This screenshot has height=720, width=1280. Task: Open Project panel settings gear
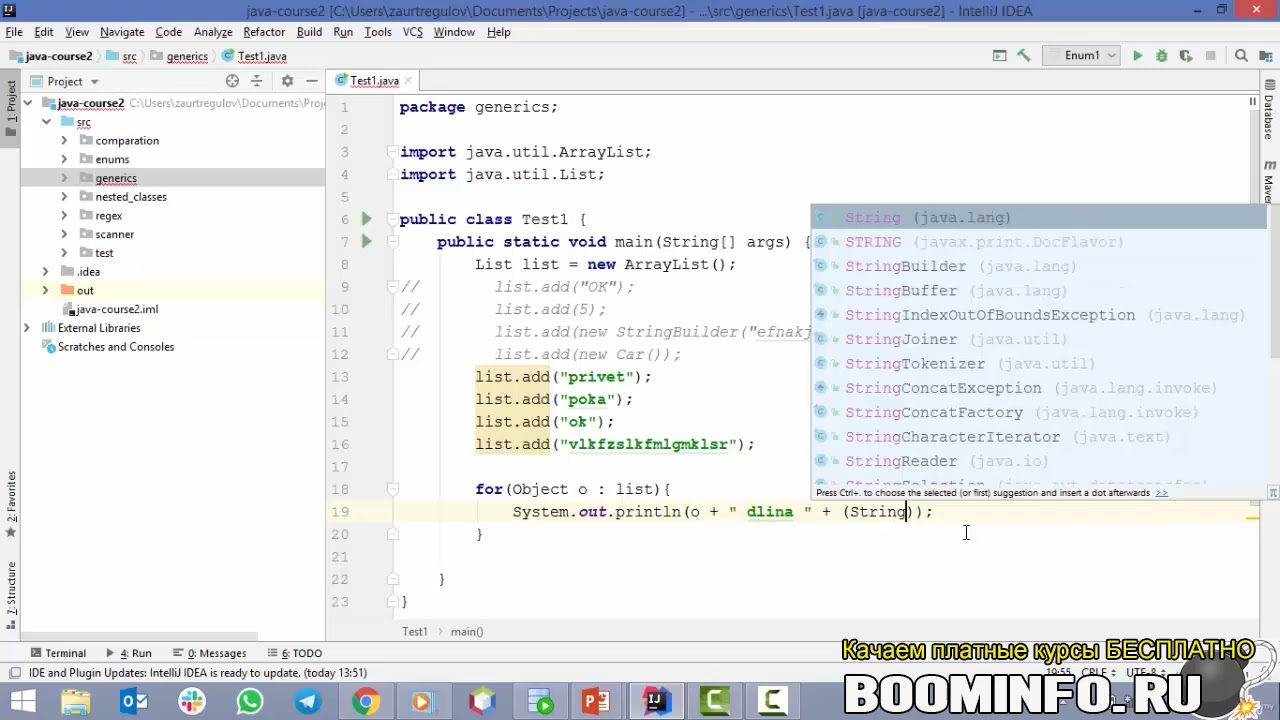[287, 81]
